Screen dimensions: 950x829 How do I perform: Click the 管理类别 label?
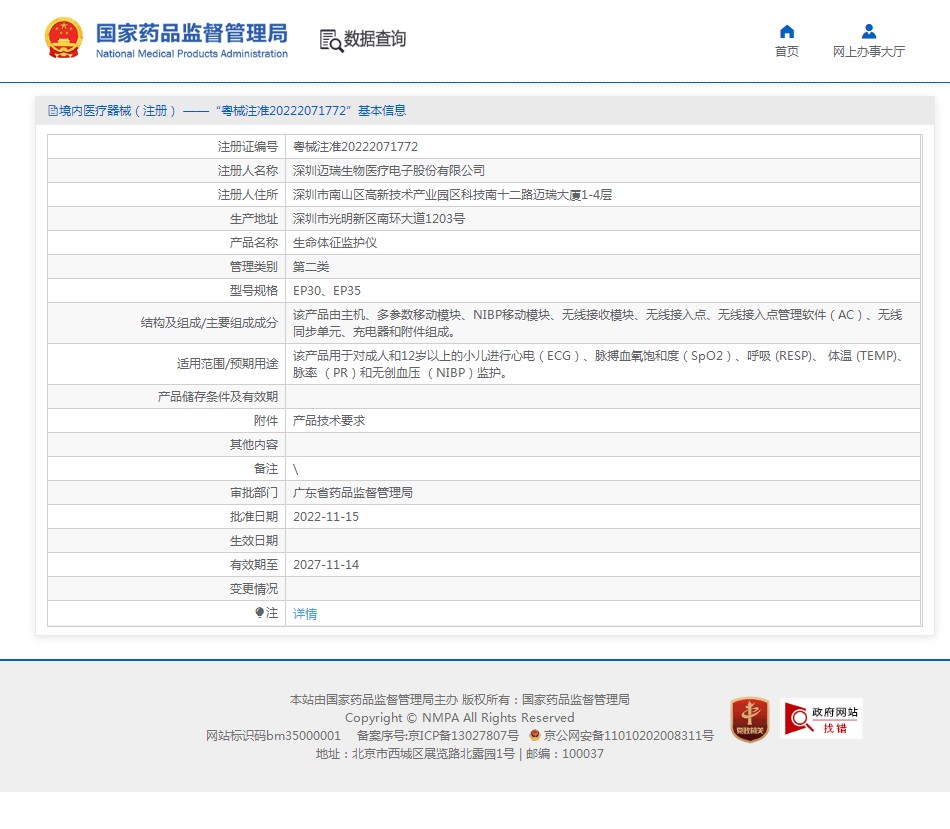[254, 267]
